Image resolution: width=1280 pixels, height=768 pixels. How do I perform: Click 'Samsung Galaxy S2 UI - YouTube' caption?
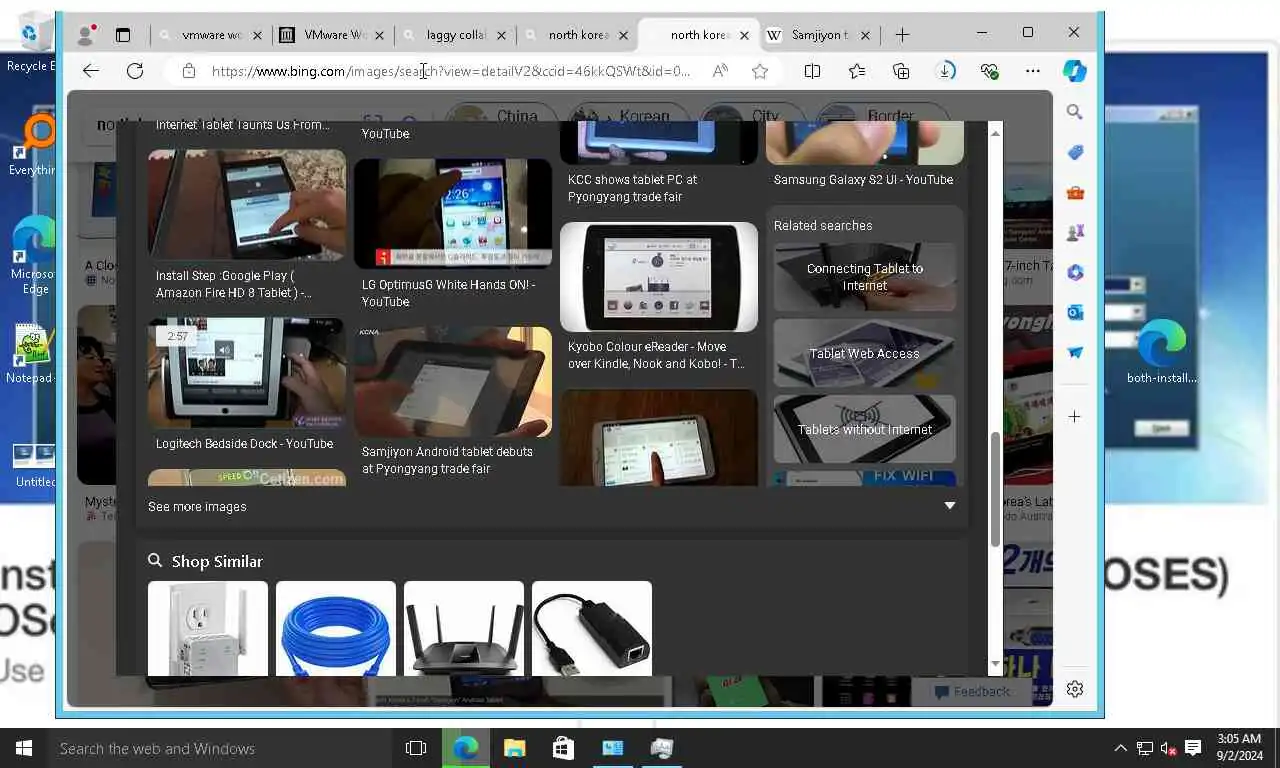(x=863, y=180)
